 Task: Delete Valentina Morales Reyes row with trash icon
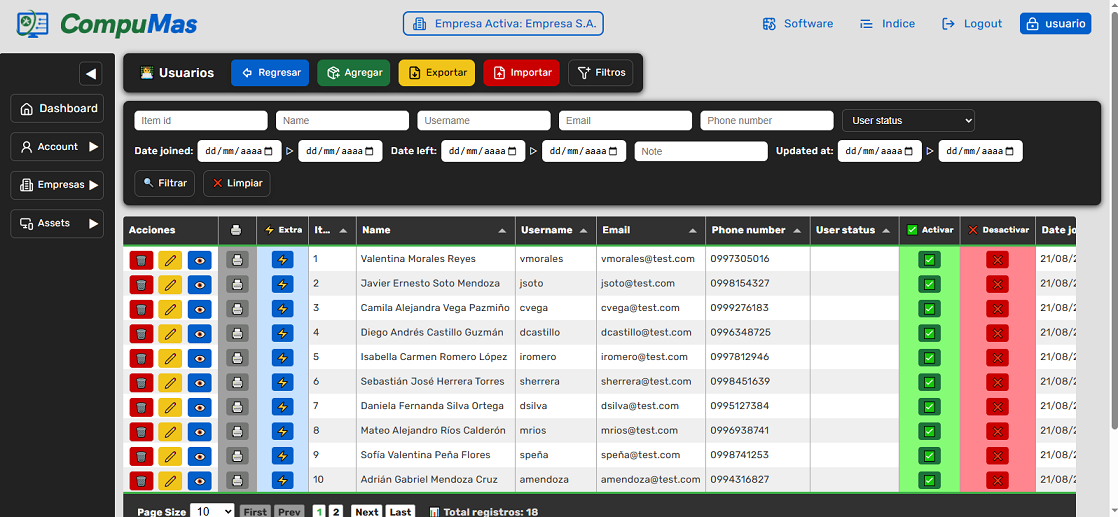[x=141, y=259]
